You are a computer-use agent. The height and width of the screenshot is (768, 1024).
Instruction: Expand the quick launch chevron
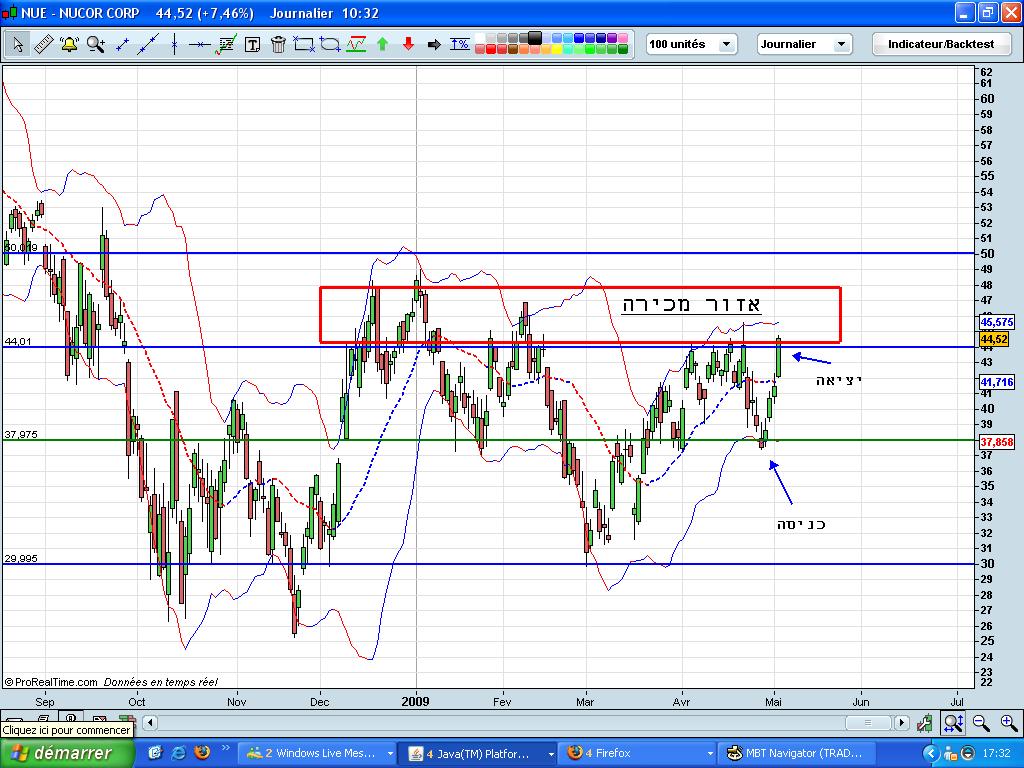[x=226, y=748]
